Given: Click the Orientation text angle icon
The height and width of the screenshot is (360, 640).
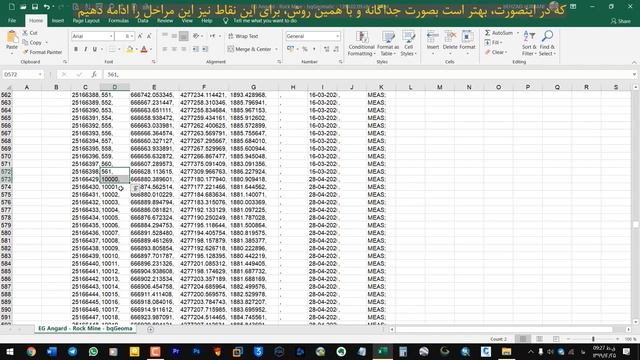Looking at the screenshot, I should (196, 36).
